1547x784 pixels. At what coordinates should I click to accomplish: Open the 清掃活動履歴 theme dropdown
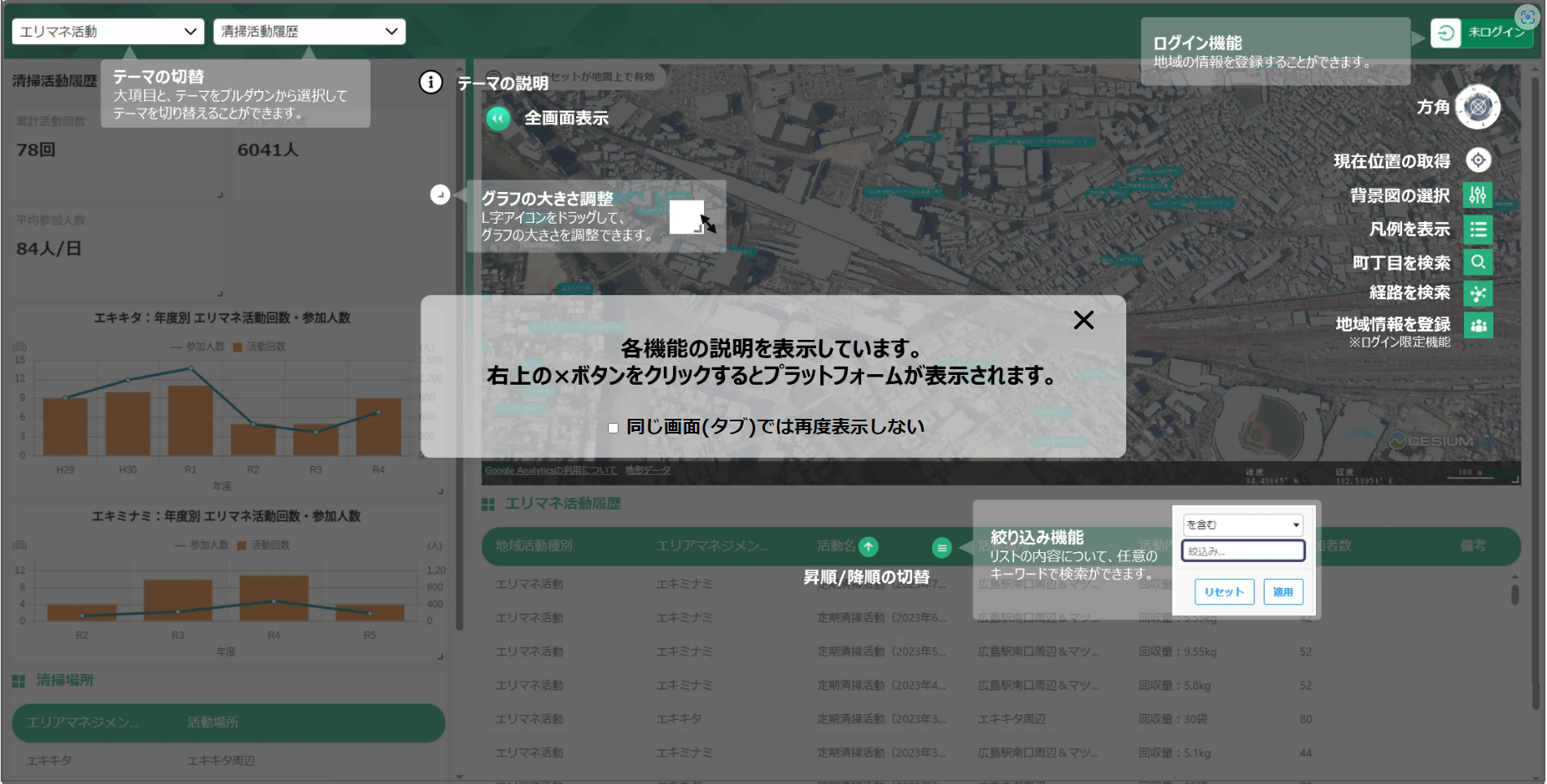309,32
